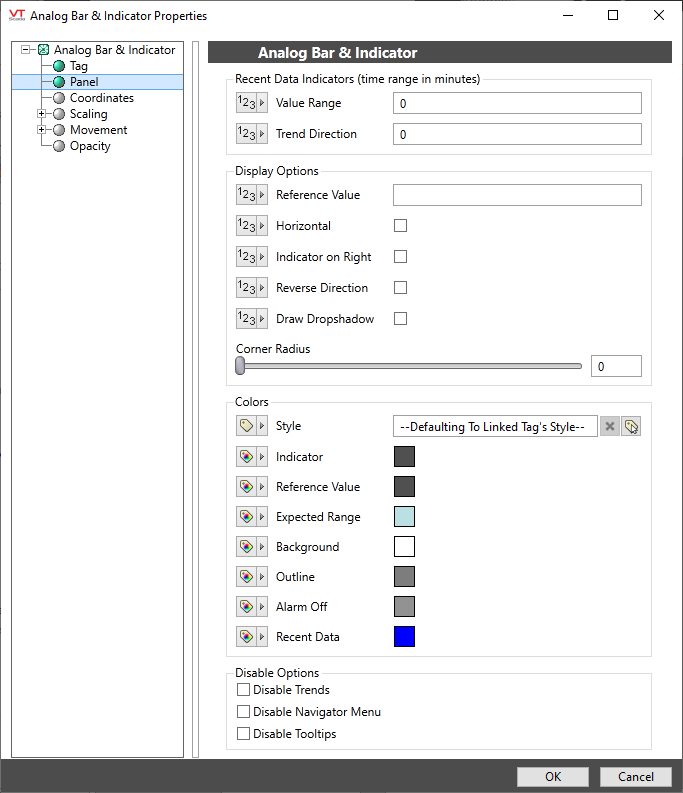
Task: Clear the Style selection with the X button
Action: pyautogui.click(x=609, y=427)
